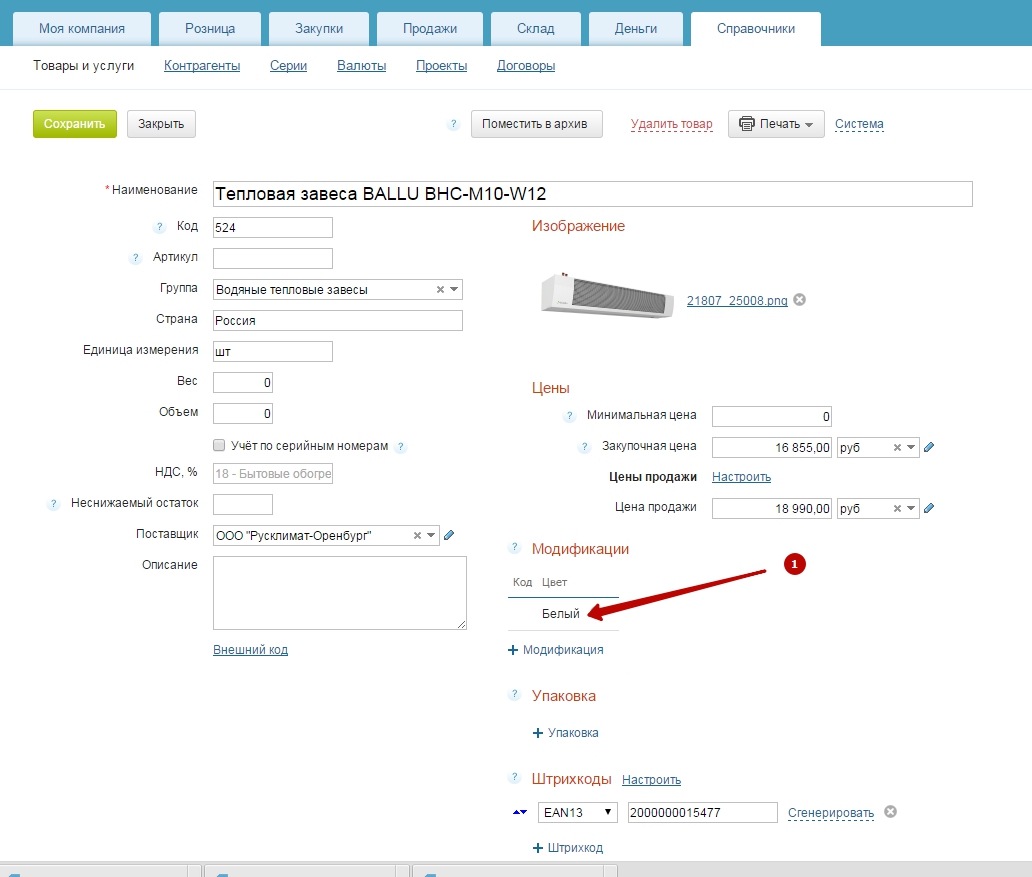1032x877 pixels.
Task: Click Удалить товар link
Action: point(671,124)
